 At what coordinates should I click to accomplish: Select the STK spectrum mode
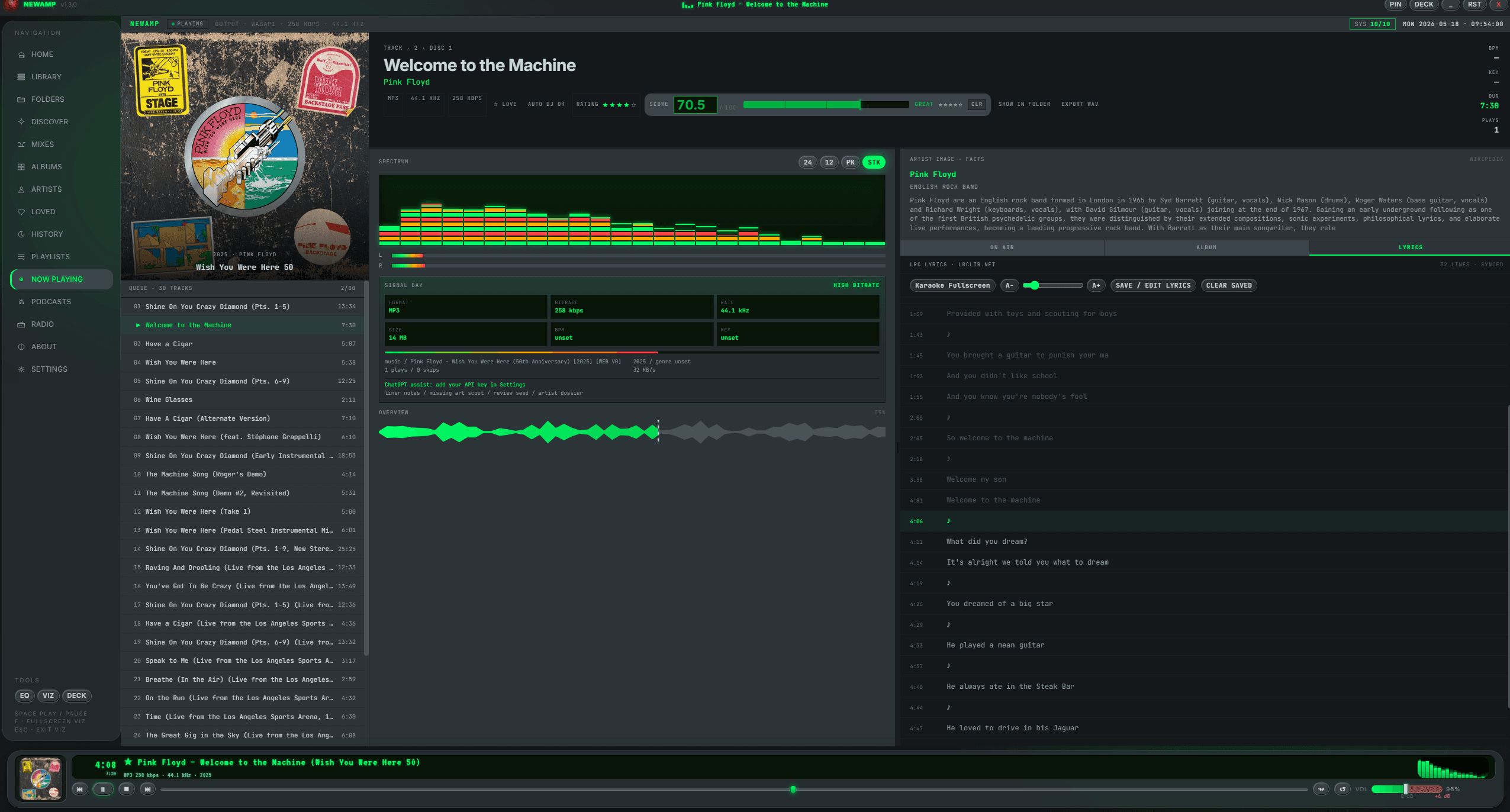point(874,162)
